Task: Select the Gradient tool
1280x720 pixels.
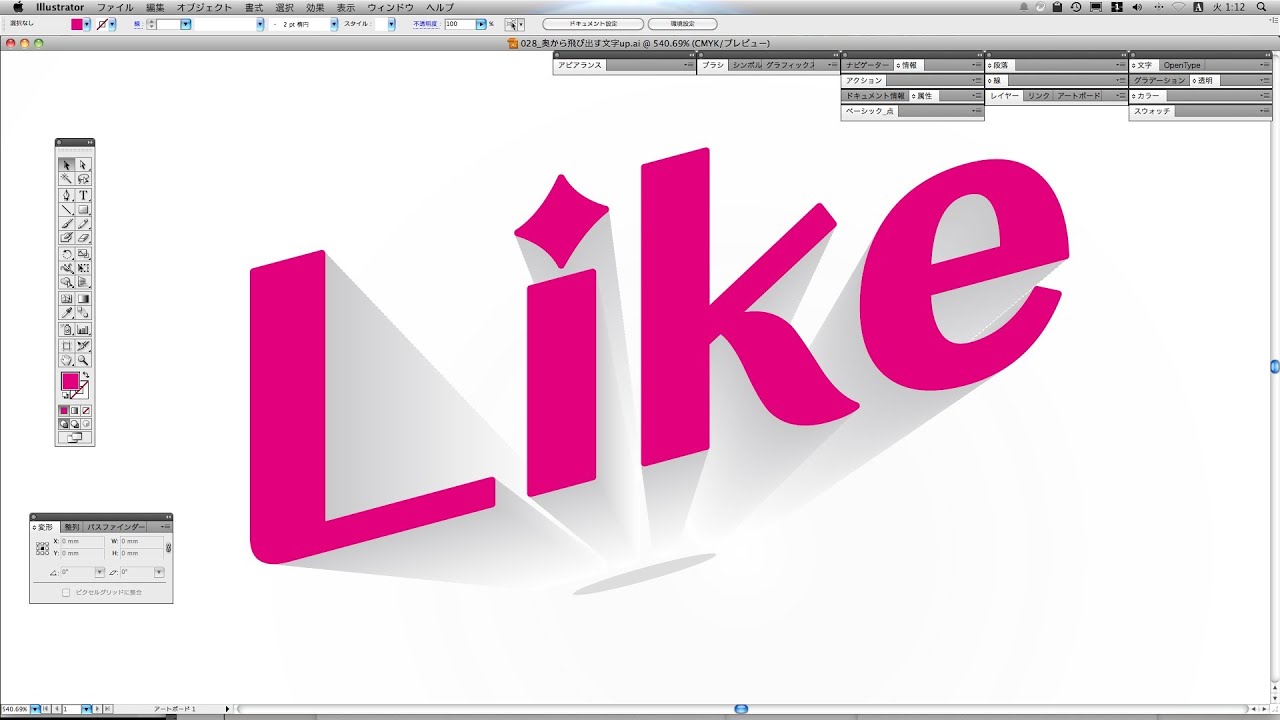Action: pyautogui.click(x=83, y=299)
